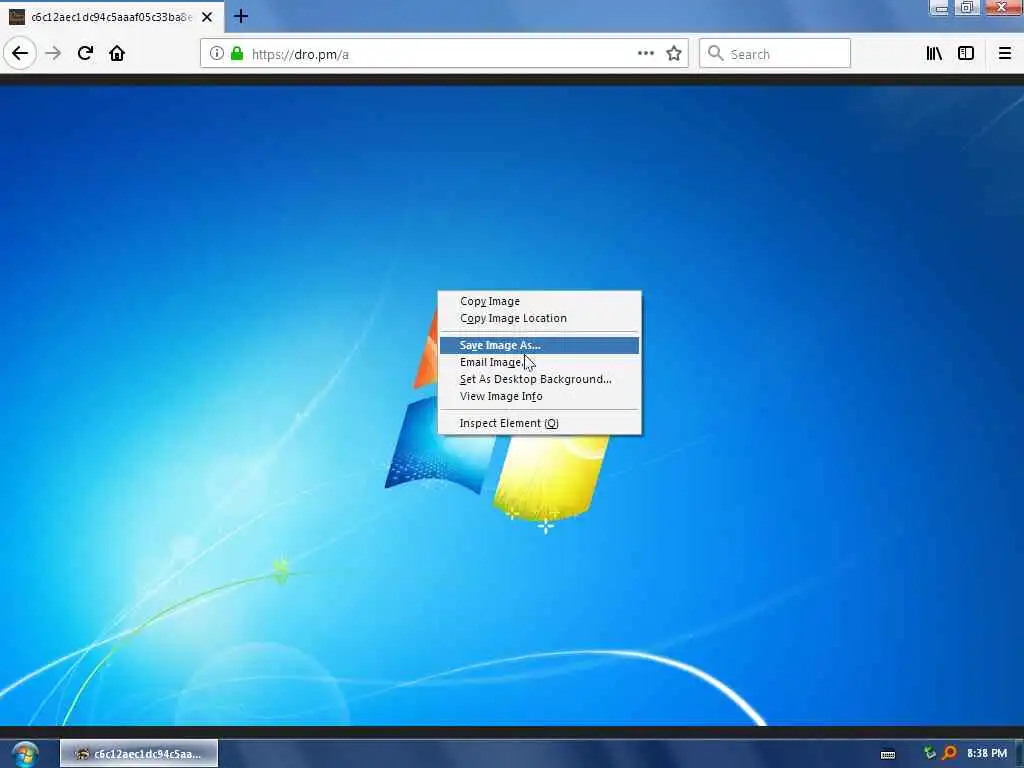The height and width of the screenshot is (768, 1024).
Task: Choose Copy Image from context menu
Action: (539, 301)
